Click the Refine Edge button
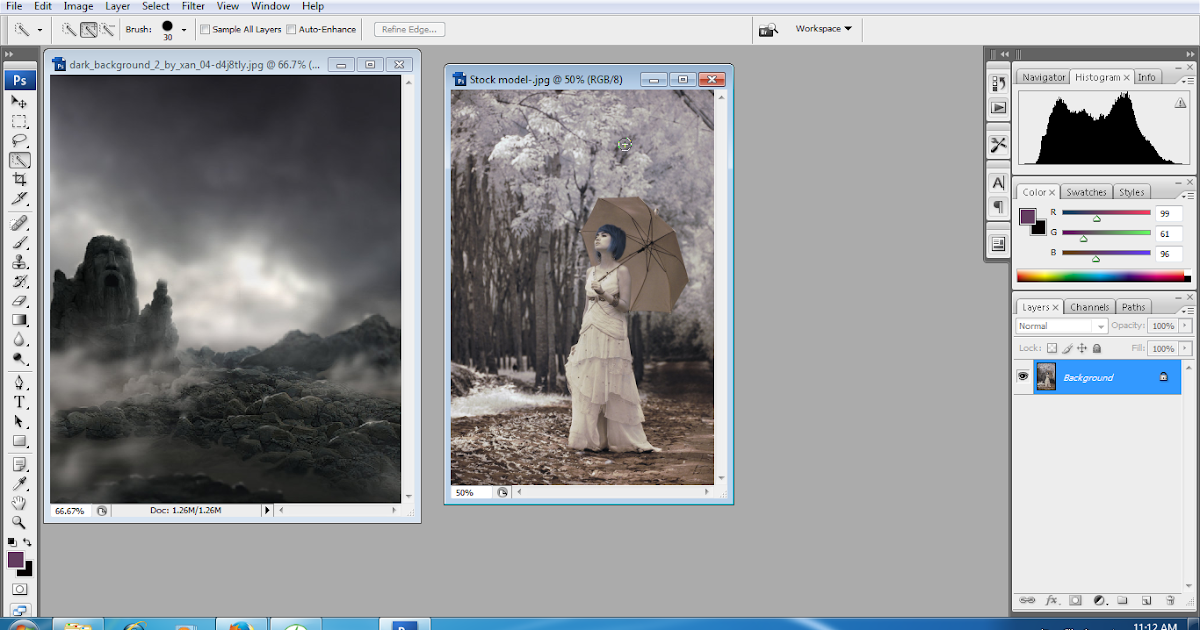 (x=408, y=29)
